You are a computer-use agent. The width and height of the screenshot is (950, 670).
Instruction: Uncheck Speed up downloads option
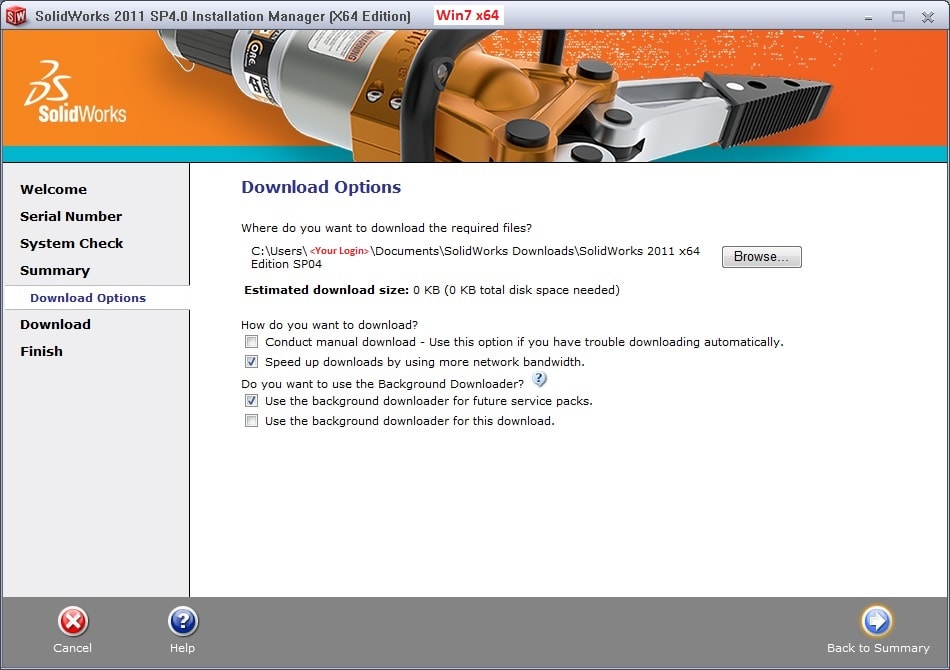(x=252, y=362)
